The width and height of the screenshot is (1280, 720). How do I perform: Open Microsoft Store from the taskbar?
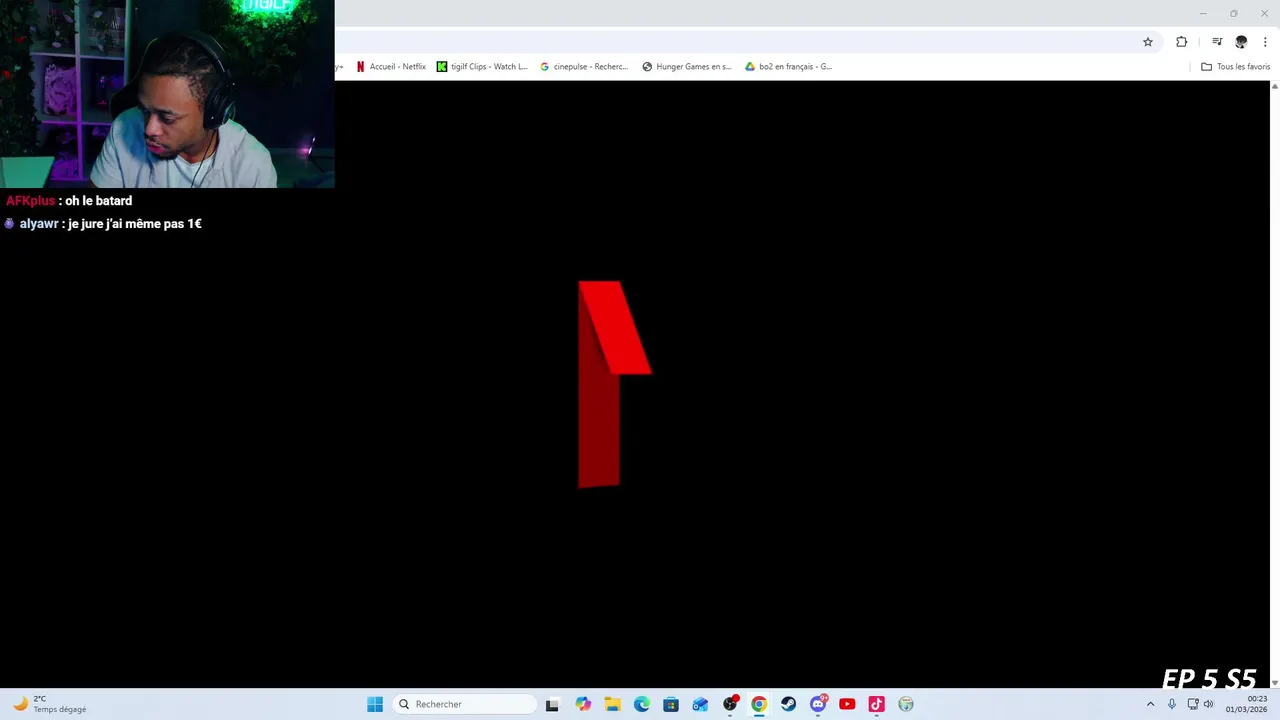671,704
